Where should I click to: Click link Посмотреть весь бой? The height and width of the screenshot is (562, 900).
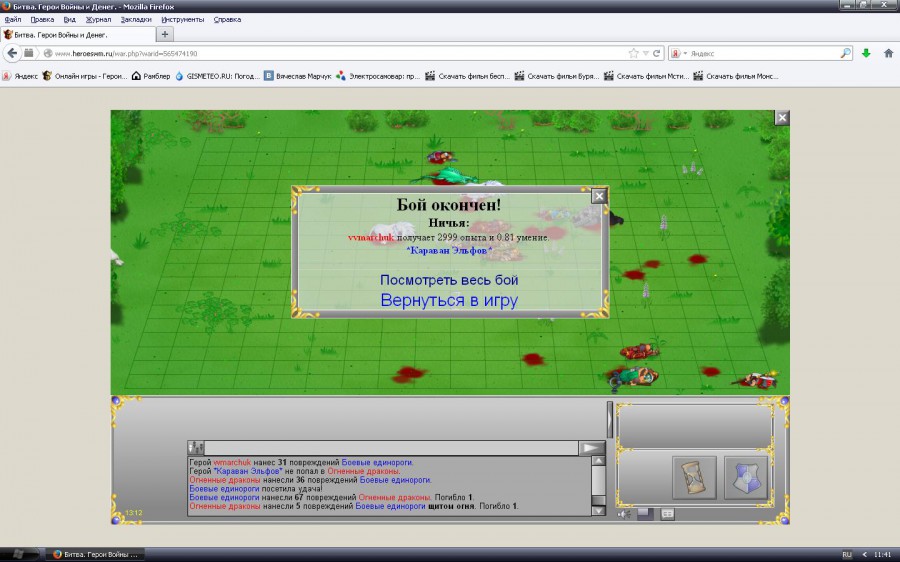click(449, 280)
